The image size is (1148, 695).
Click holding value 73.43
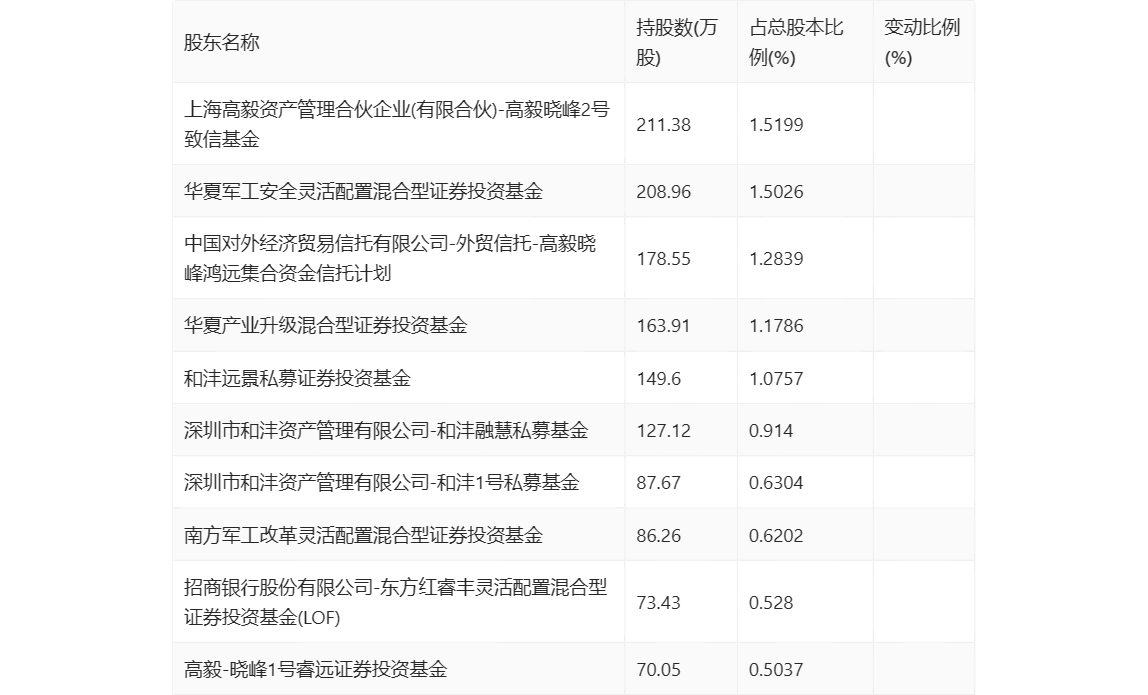pyautogui.click(x=658, y=603)
